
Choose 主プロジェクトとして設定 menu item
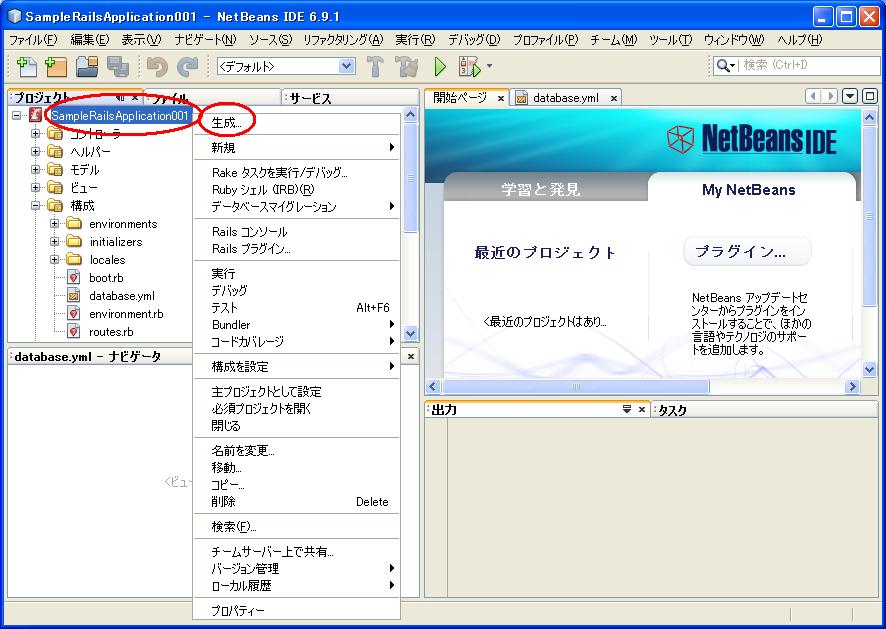[x=297, y=392]
